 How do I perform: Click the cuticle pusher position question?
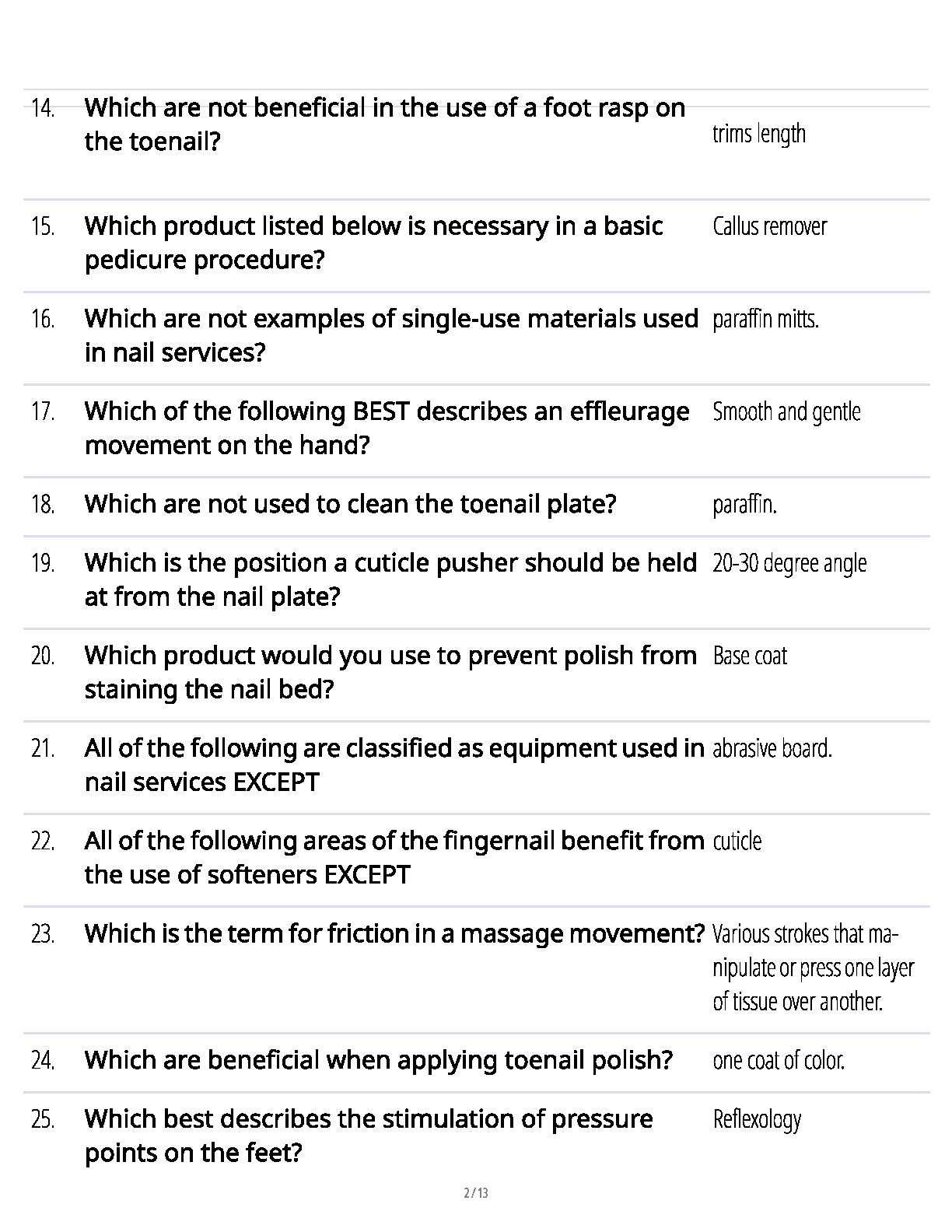pyautogui.click(x=390, y=579)
